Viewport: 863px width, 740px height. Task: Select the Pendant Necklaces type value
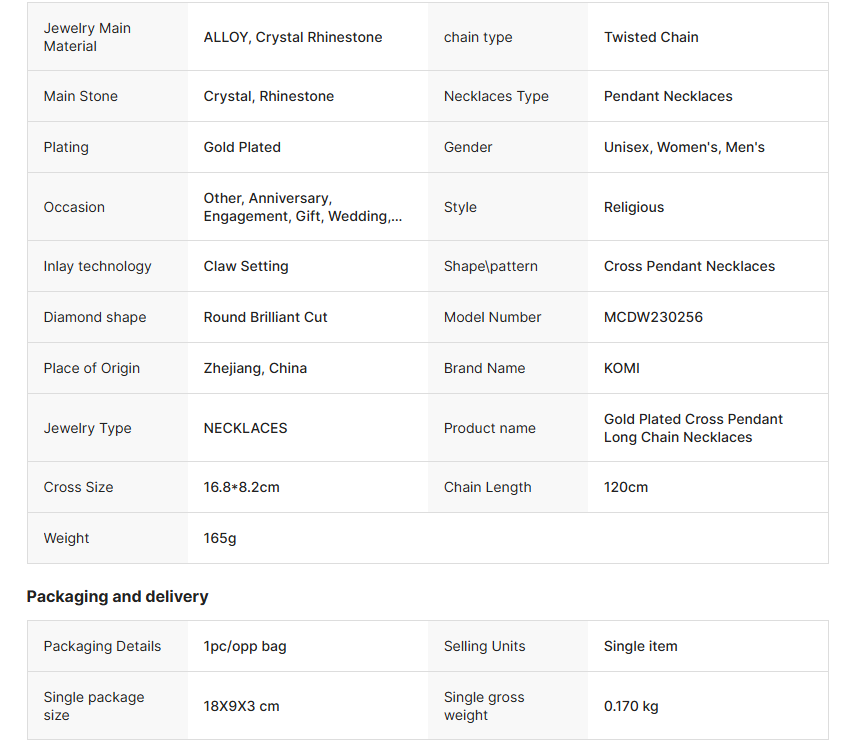(668, 96)
